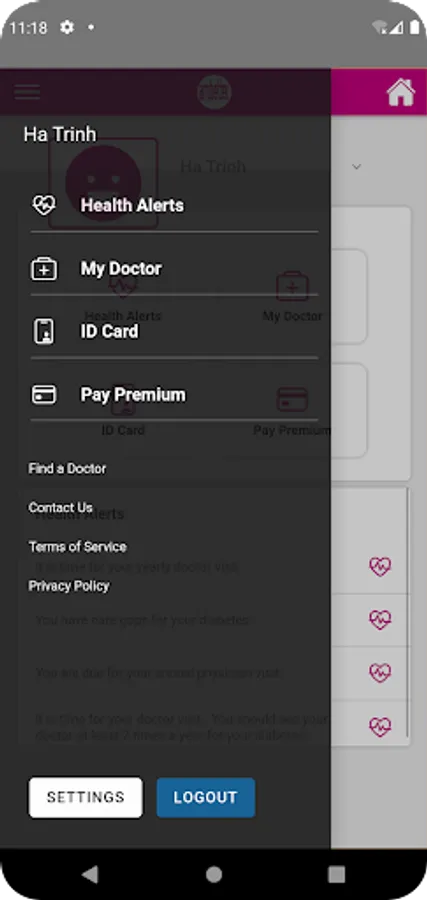Click the LOGOUT button
The image size is (427, 900).
click(x=205, y=797)
